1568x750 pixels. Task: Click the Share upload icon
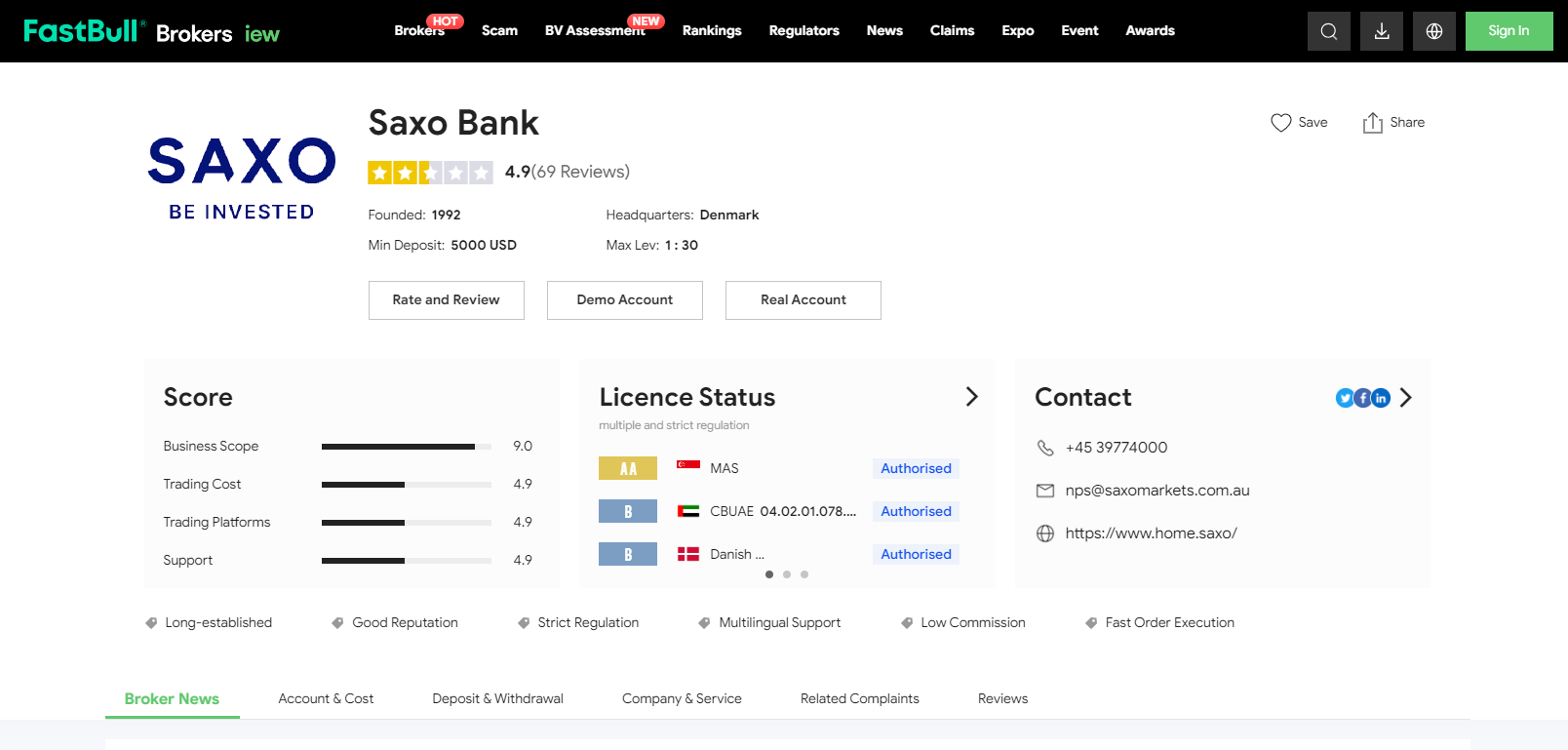[x=1372, y=123]
